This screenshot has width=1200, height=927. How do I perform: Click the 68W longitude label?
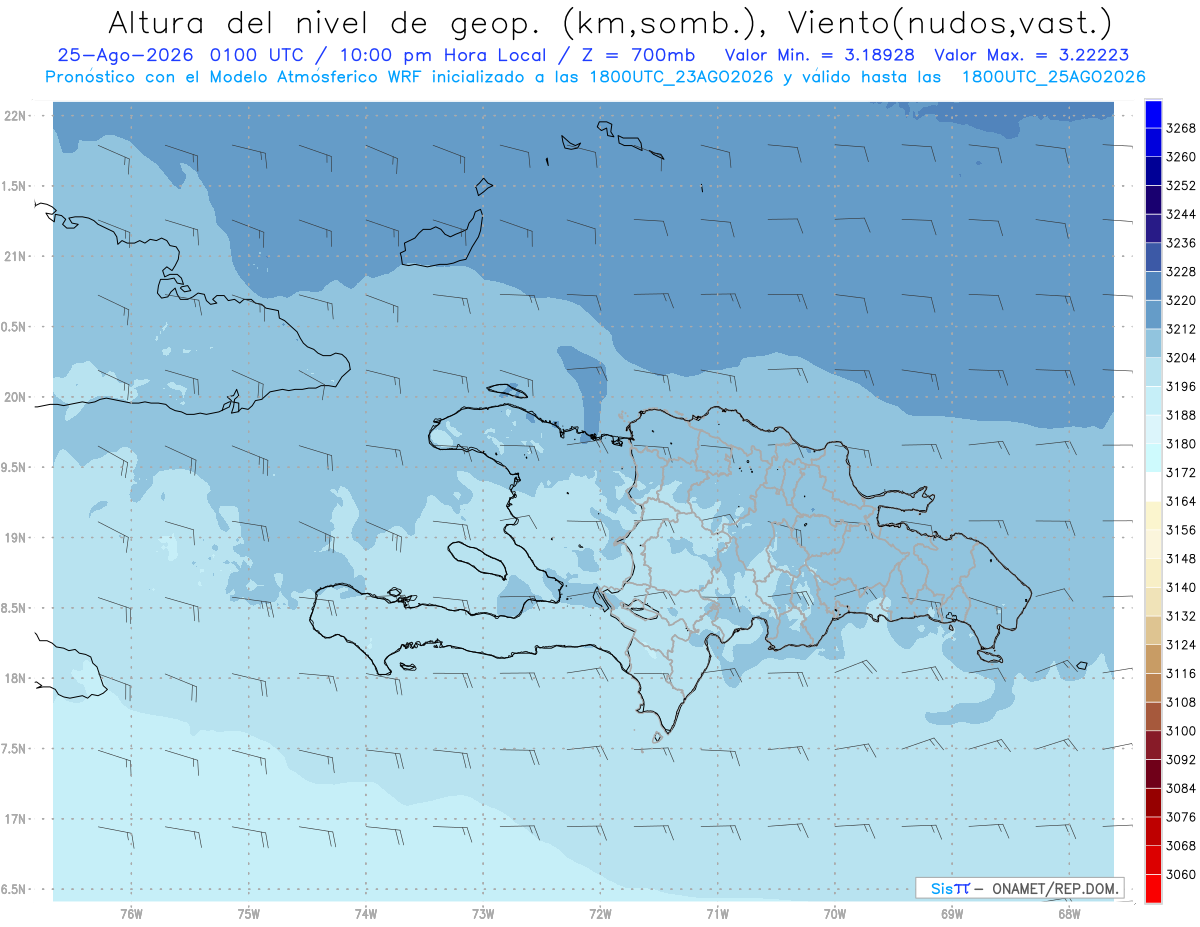(1069, 913)
